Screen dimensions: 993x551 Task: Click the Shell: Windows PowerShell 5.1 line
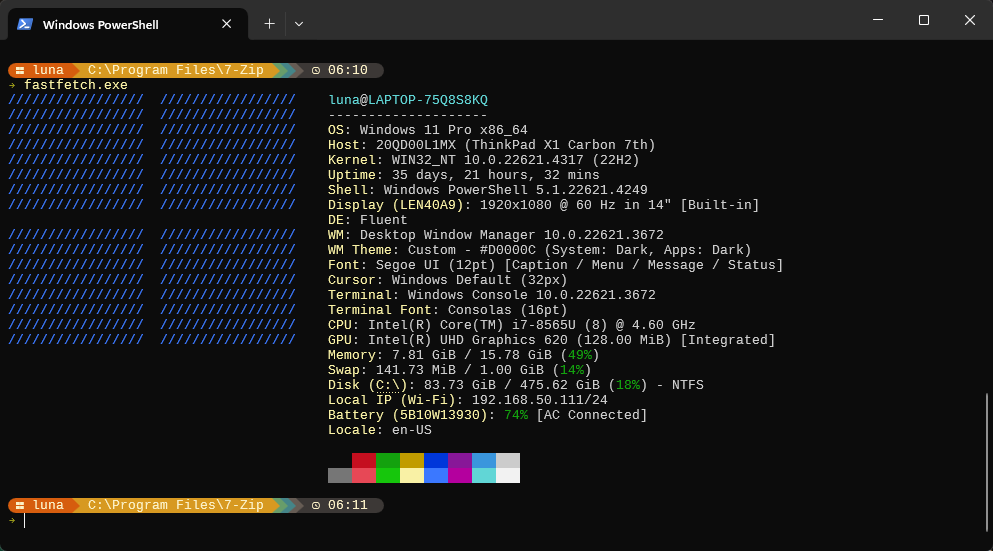[488, 190]
